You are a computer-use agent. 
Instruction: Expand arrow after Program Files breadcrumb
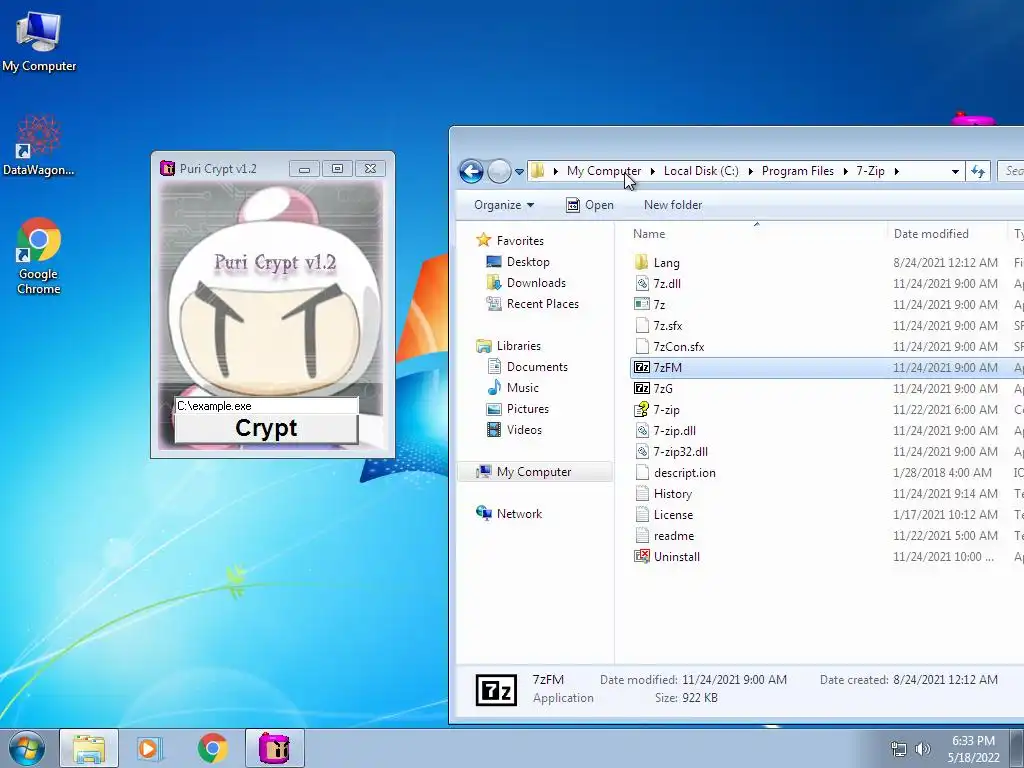pos(846,171)
